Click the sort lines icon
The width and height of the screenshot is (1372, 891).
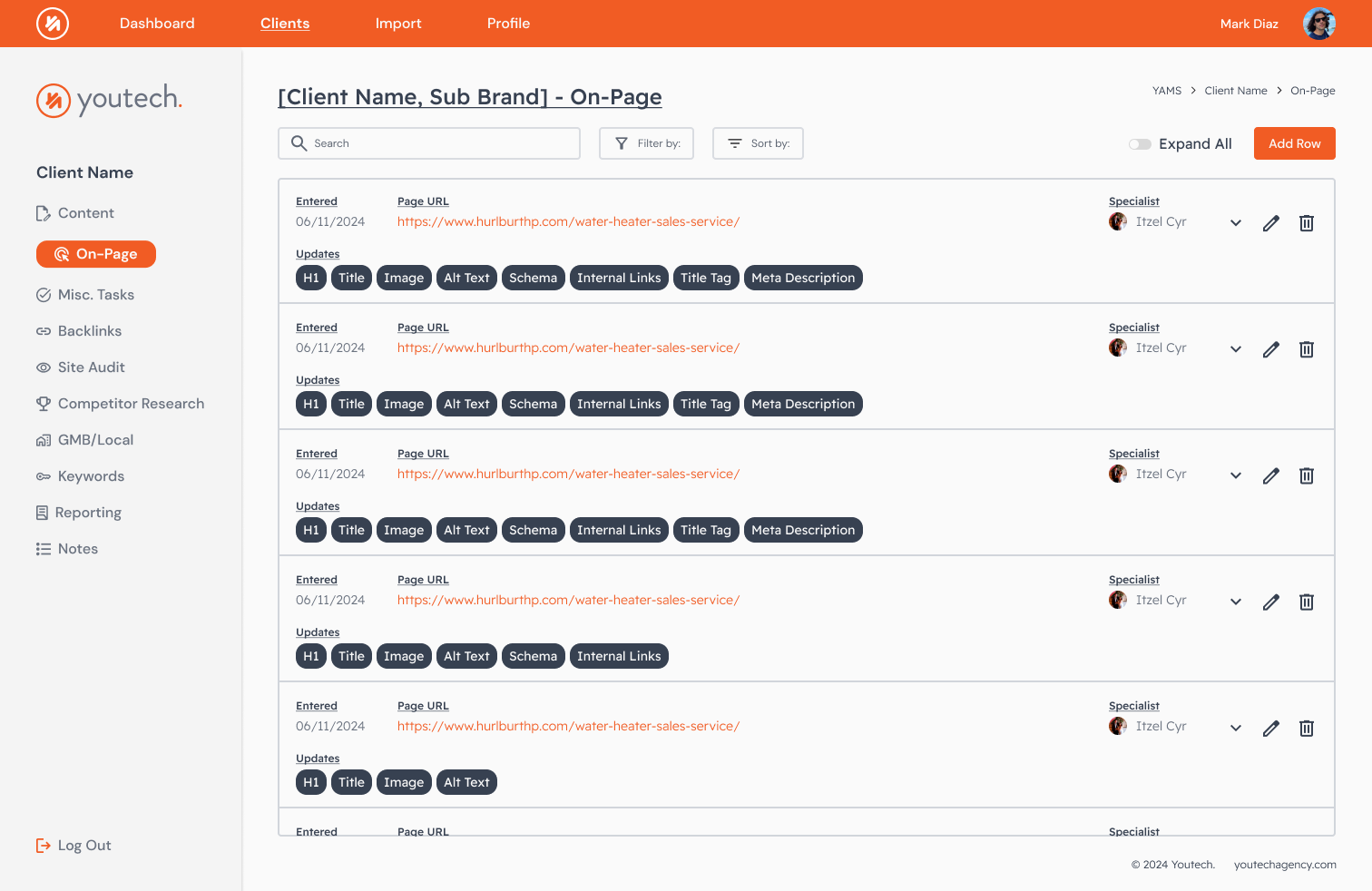[735, 143]
